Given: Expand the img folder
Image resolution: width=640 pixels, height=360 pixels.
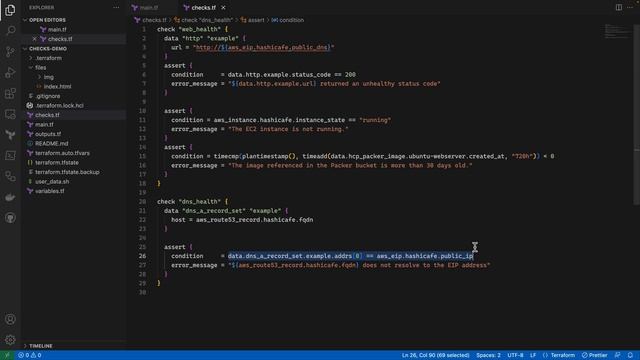Looking at the screenshot, I should coord(48,77).
